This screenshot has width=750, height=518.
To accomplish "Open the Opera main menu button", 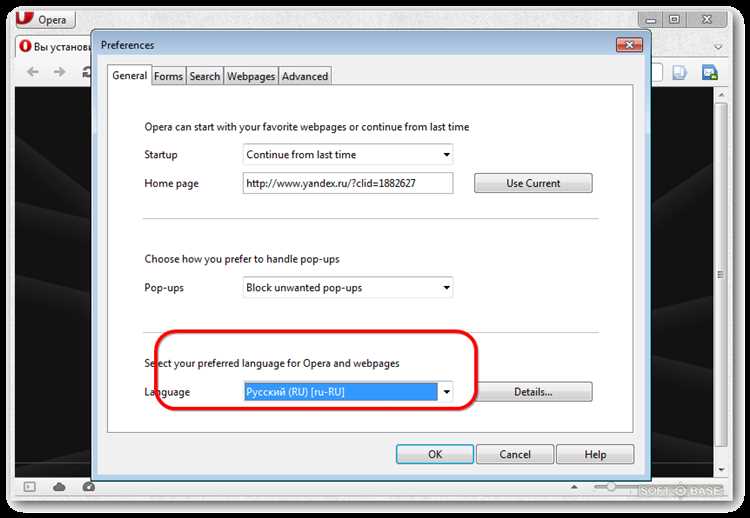I will 45,20.
